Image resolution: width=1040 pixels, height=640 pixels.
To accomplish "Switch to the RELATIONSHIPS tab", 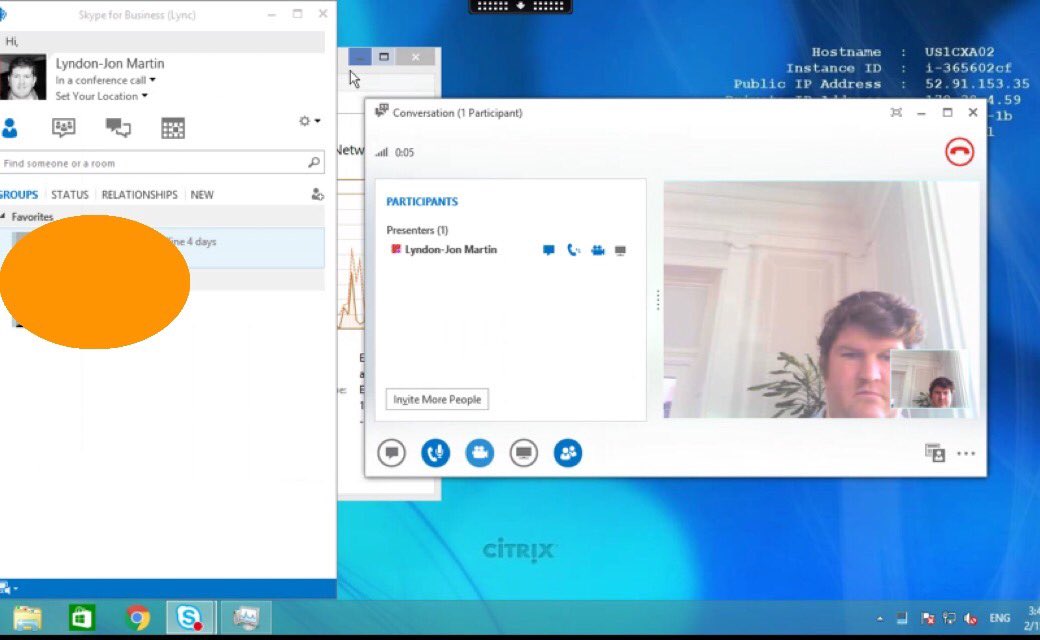I will click(x=139, y=194).
